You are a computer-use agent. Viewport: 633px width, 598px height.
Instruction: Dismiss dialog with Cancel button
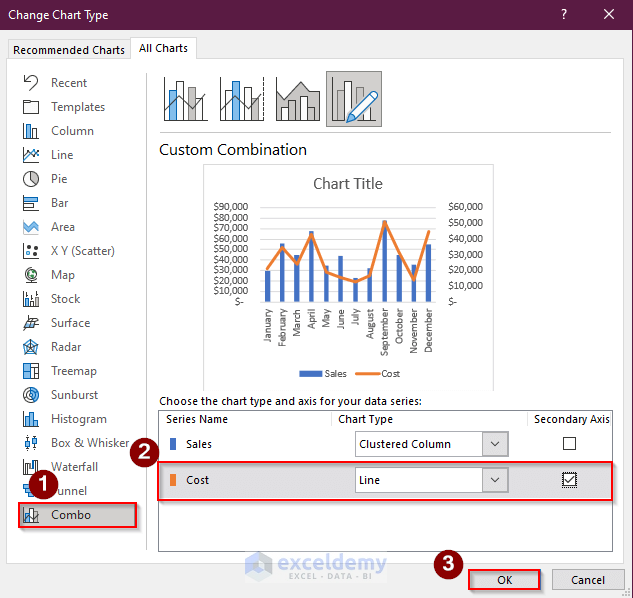(588, 580)
